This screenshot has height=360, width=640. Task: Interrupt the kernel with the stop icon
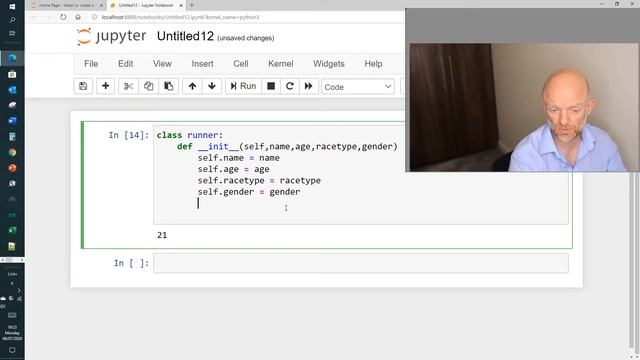tap(271, 86)
